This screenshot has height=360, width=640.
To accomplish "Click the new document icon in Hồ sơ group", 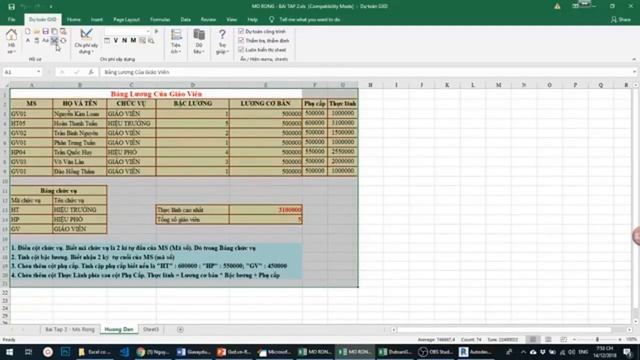I will pyautogui.click(x=28, y=31).
